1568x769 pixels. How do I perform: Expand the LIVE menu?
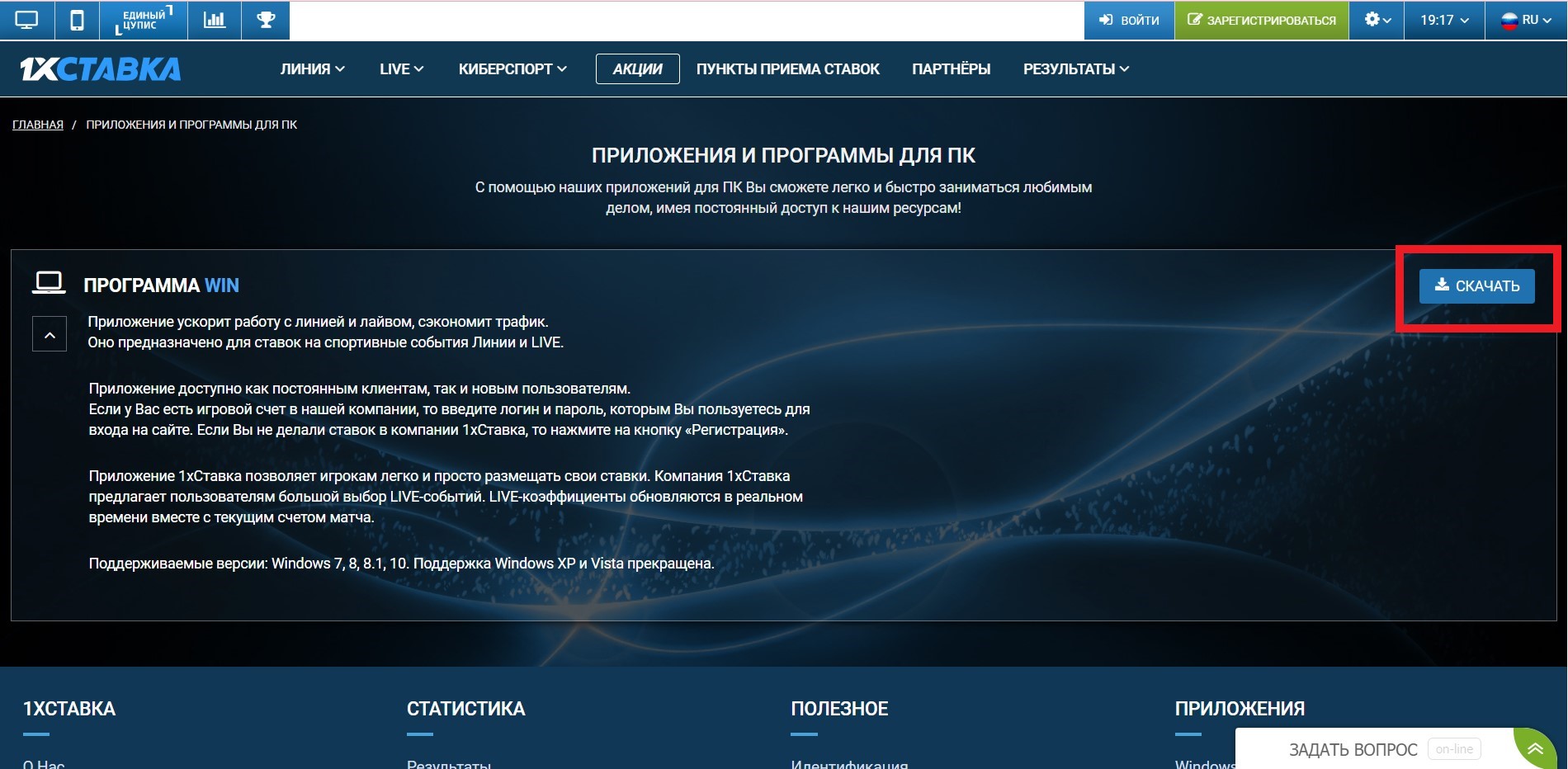(x=401, y=69)
